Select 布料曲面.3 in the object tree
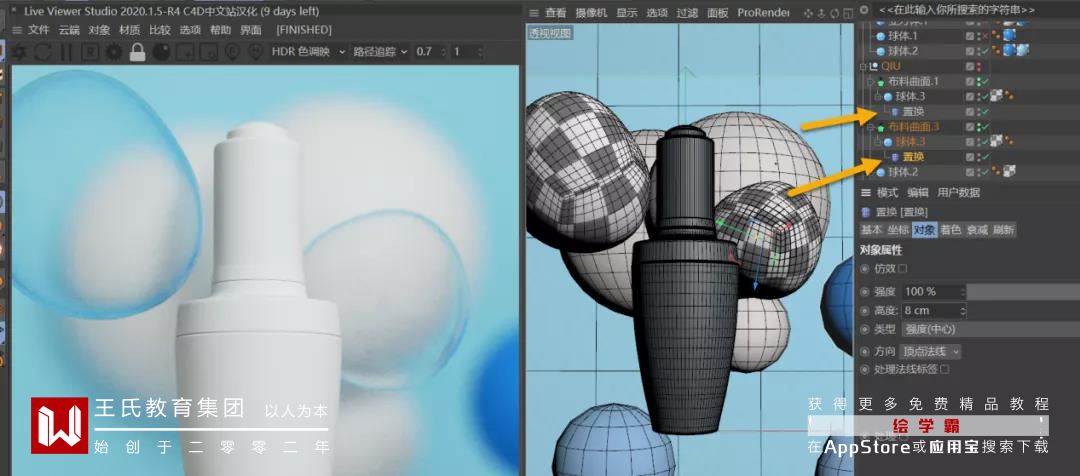The width and height of the screenshot is (1080, 476). point(913,127)
